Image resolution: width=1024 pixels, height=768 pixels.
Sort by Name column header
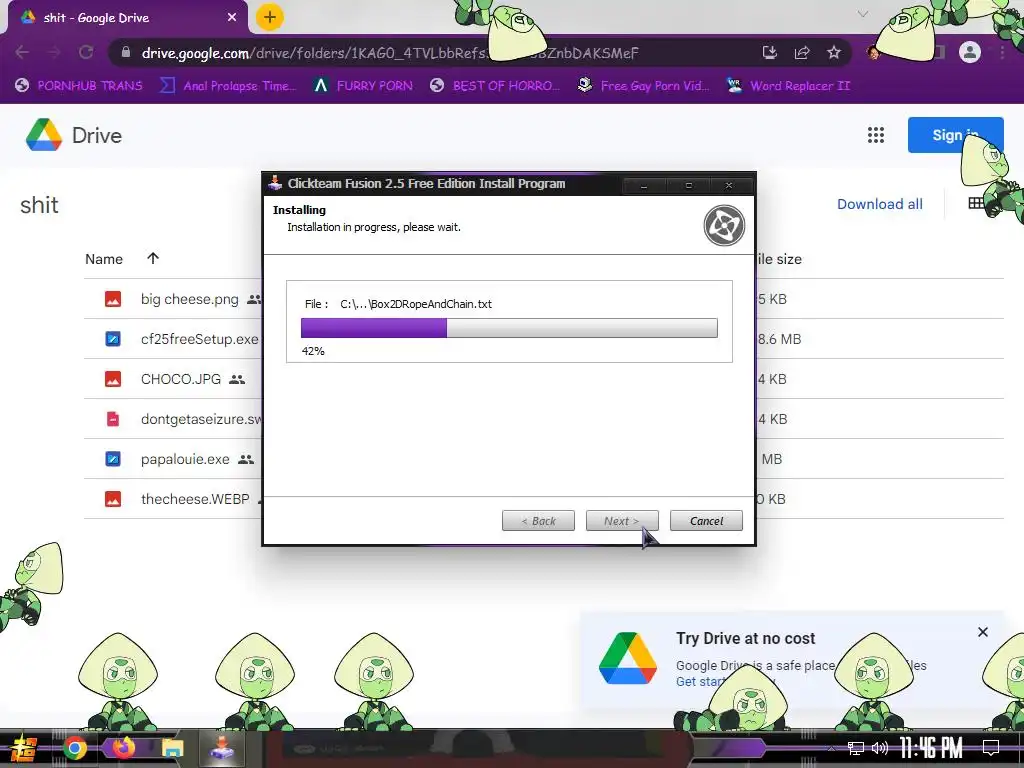click(x=104, y=259)
